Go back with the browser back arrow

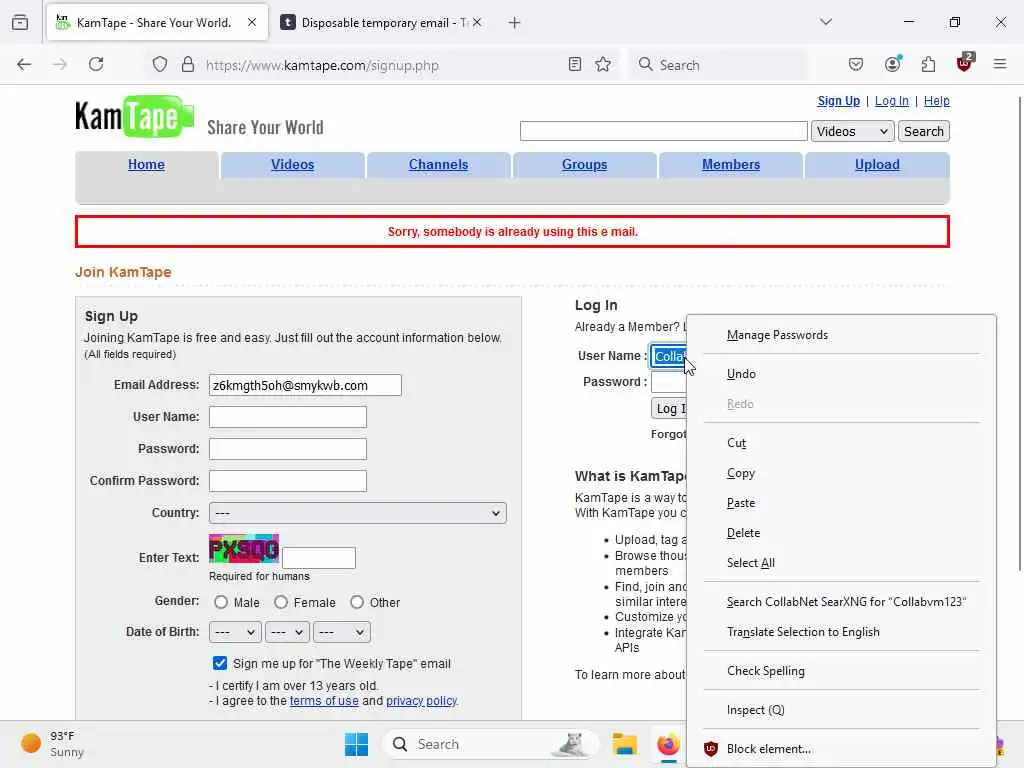point(24,64)
